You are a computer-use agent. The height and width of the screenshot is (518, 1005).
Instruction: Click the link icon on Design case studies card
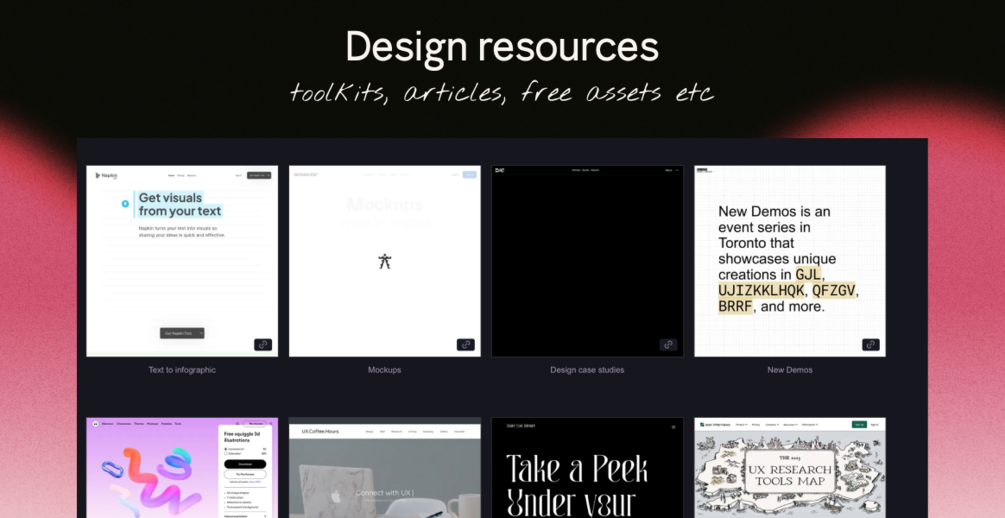pyautogui.click(x=668, y=344)
